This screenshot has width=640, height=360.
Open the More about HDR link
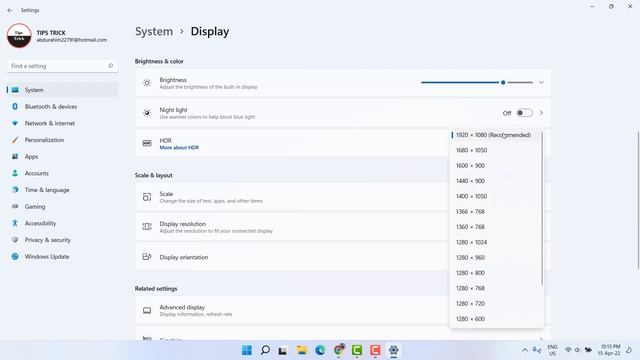(179, 148)
